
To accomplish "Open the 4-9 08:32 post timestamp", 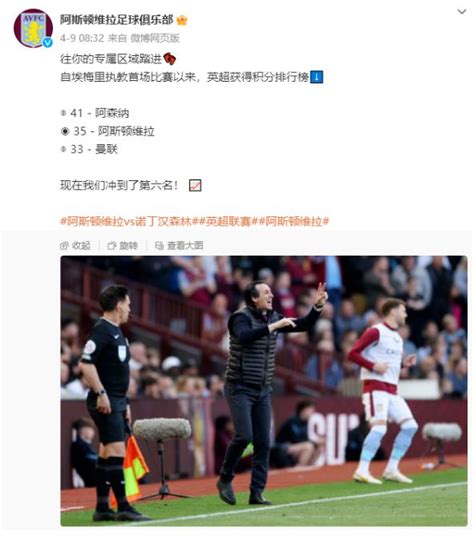I will click(82, 38).
